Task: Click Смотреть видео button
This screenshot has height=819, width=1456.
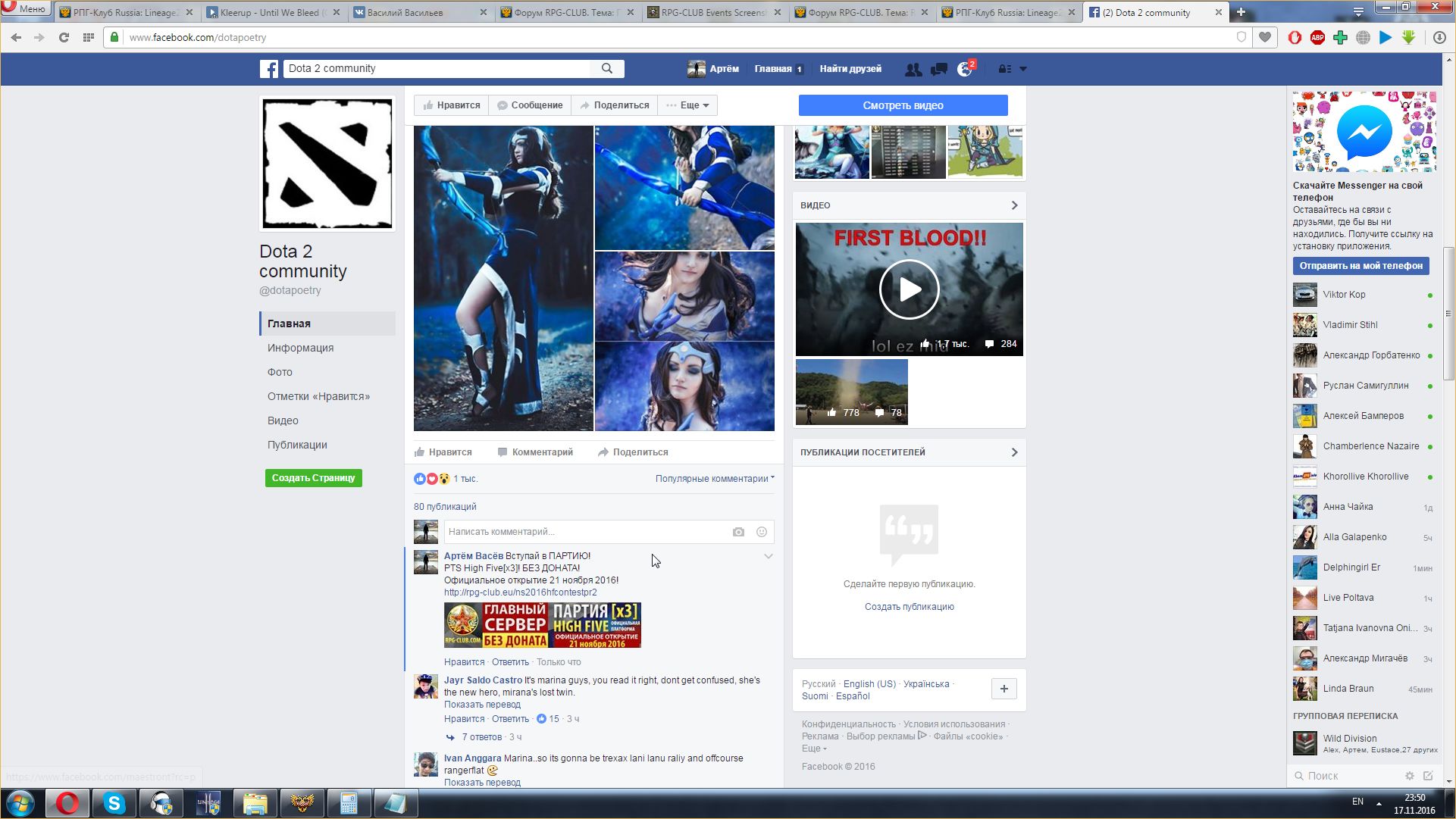Action: [903, 105]
